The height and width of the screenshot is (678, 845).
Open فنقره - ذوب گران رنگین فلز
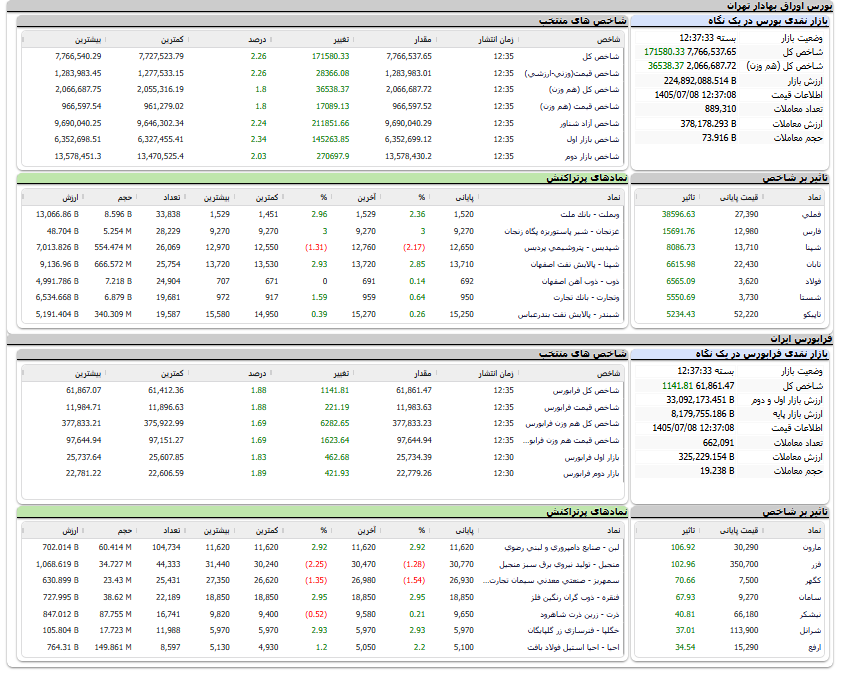click(x=575, y=597)
